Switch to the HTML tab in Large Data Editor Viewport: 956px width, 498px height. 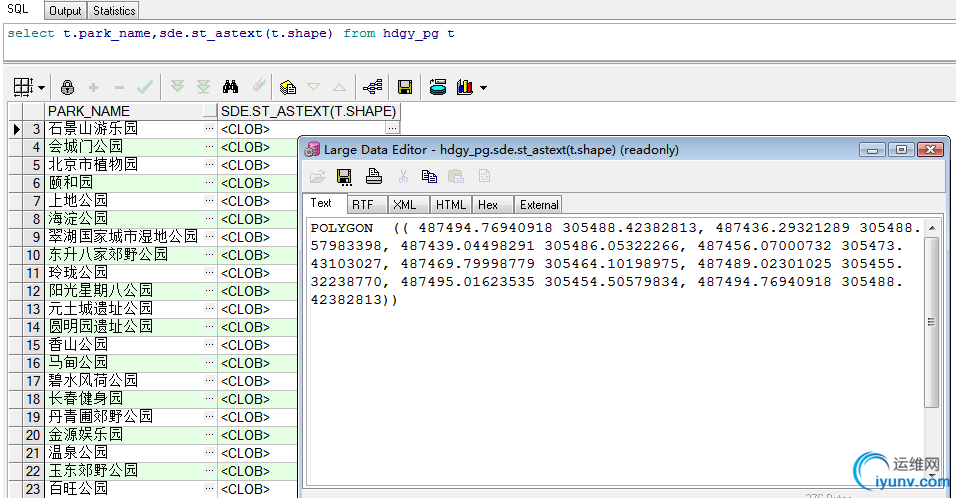click(x=451, y=205)
